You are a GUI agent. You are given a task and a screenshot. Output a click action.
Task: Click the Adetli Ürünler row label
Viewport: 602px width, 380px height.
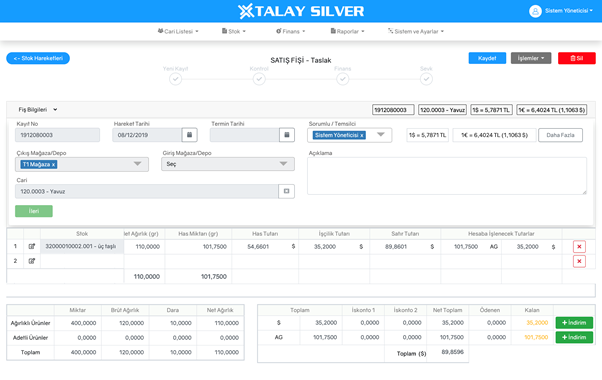pos(30,338)
